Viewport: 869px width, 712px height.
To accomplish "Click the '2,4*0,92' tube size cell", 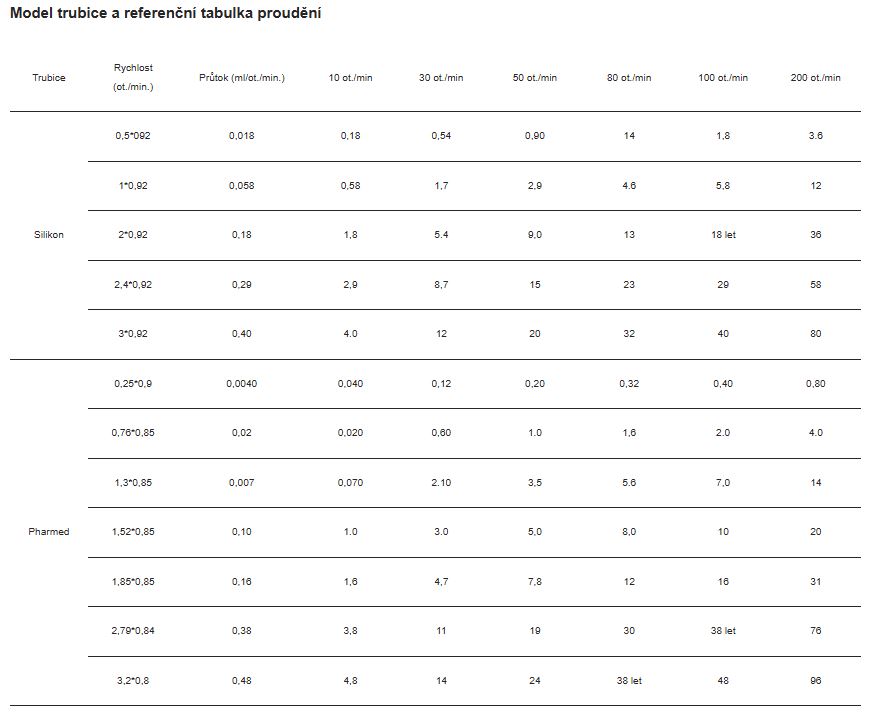I will [x=133, y=285].
